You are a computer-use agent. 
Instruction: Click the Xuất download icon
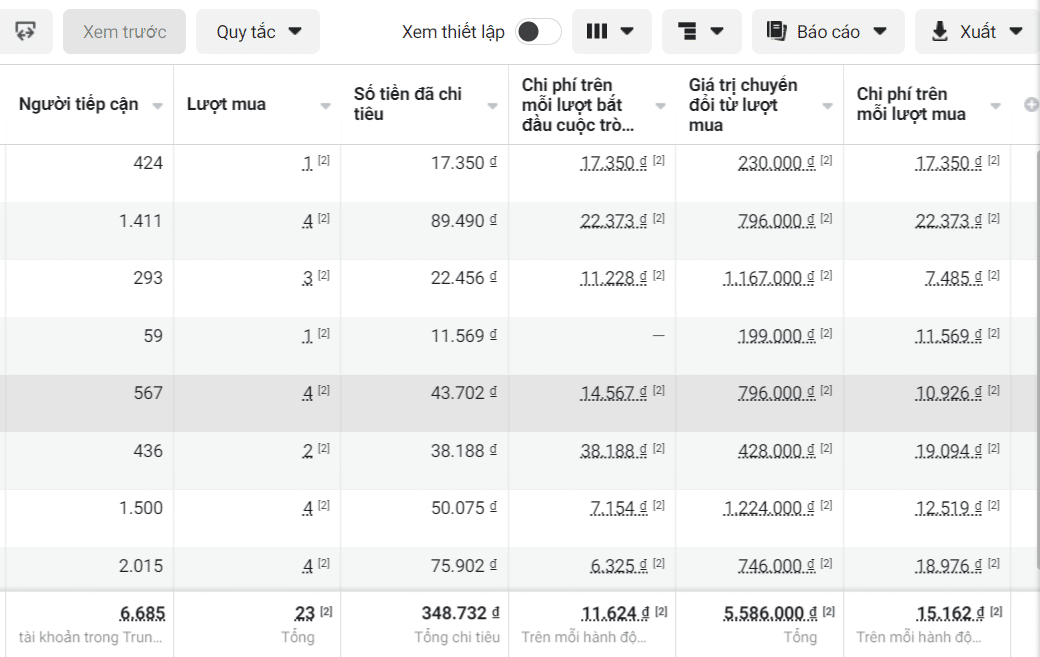click(x=939, y=31)
